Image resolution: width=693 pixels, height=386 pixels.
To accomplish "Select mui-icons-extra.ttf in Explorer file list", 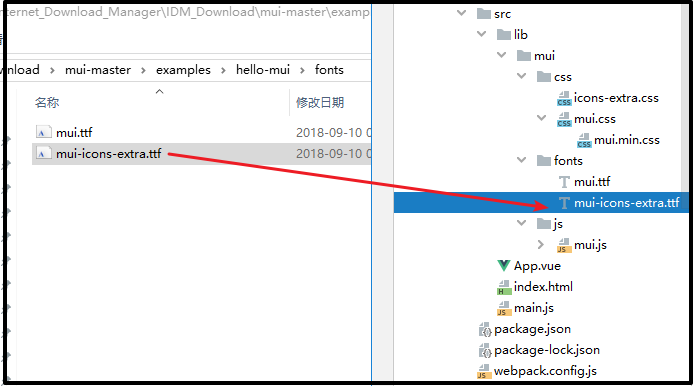I will pos(108,153).
